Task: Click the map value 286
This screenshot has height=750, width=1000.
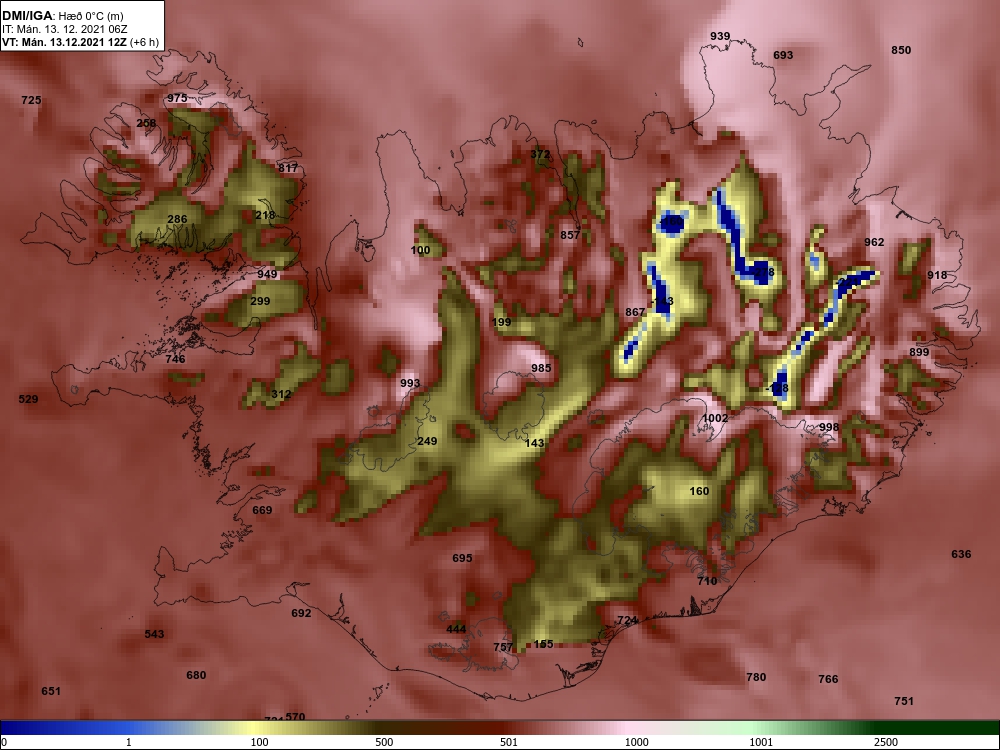Action: [x=177, y=219]
